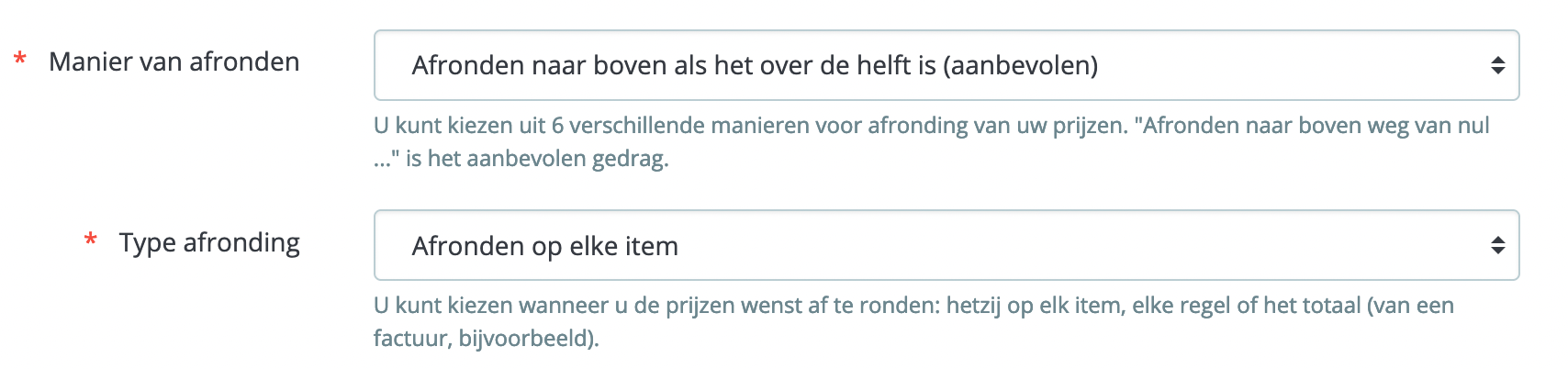
Task: Open the Manier van afronden dropdown
Action: 946,65
